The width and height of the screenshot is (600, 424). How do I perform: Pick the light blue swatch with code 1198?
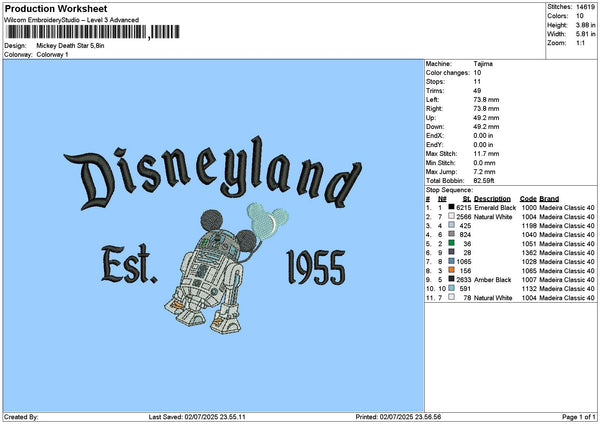click(x=452, y=225)
